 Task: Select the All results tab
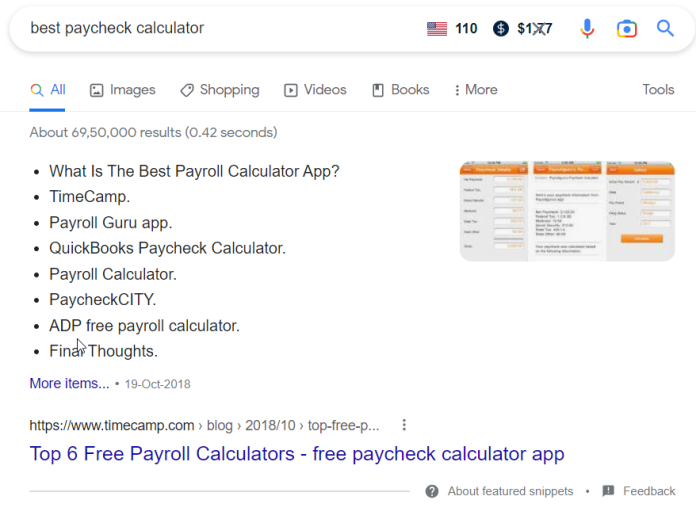click(x=48, y=90)
